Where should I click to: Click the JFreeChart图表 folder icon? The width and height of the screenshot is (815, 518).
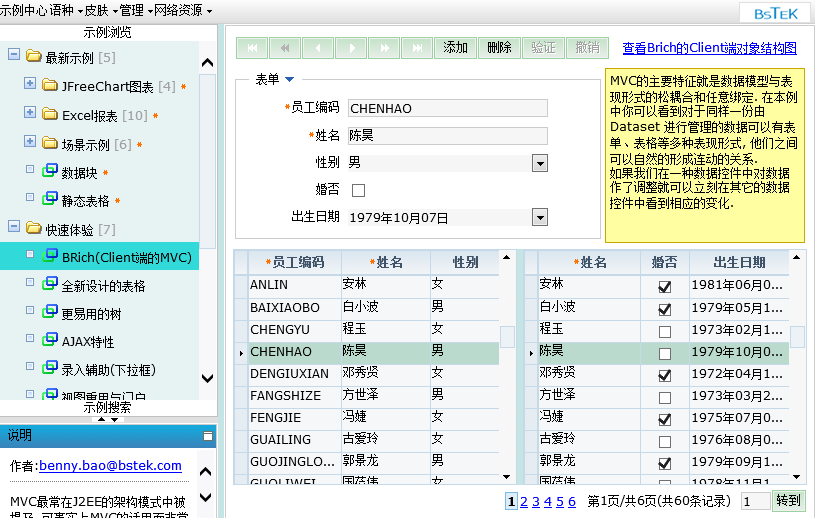click(x=50, y=86)
